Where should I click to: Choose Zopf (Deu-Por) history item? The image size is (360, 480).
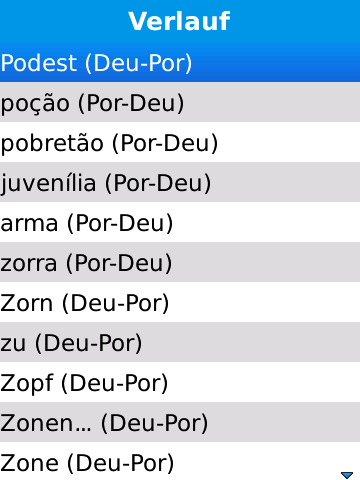point(180,382)
